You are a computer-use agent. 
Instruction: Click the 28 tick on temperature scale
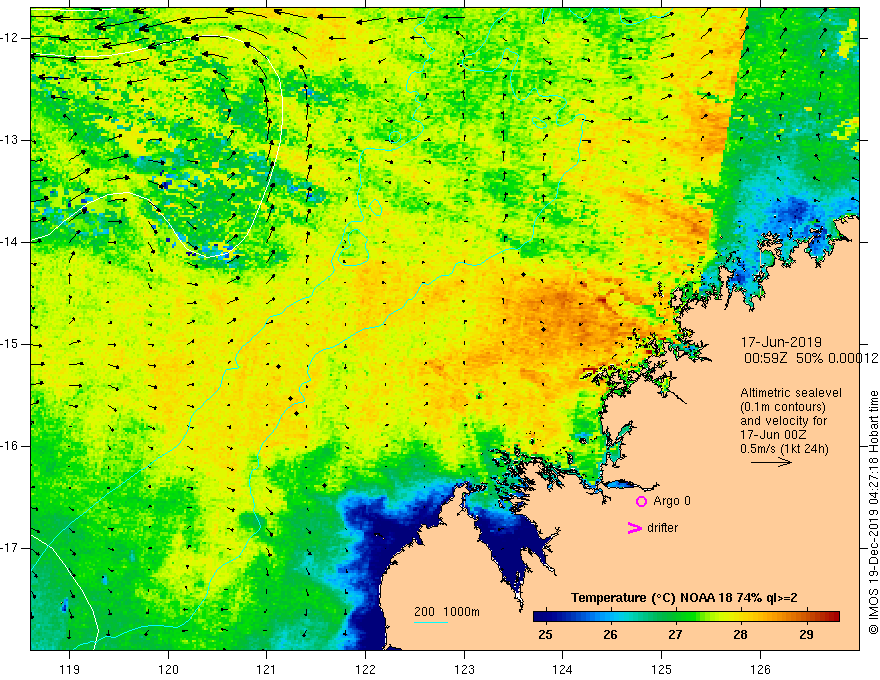click(740, 635)
